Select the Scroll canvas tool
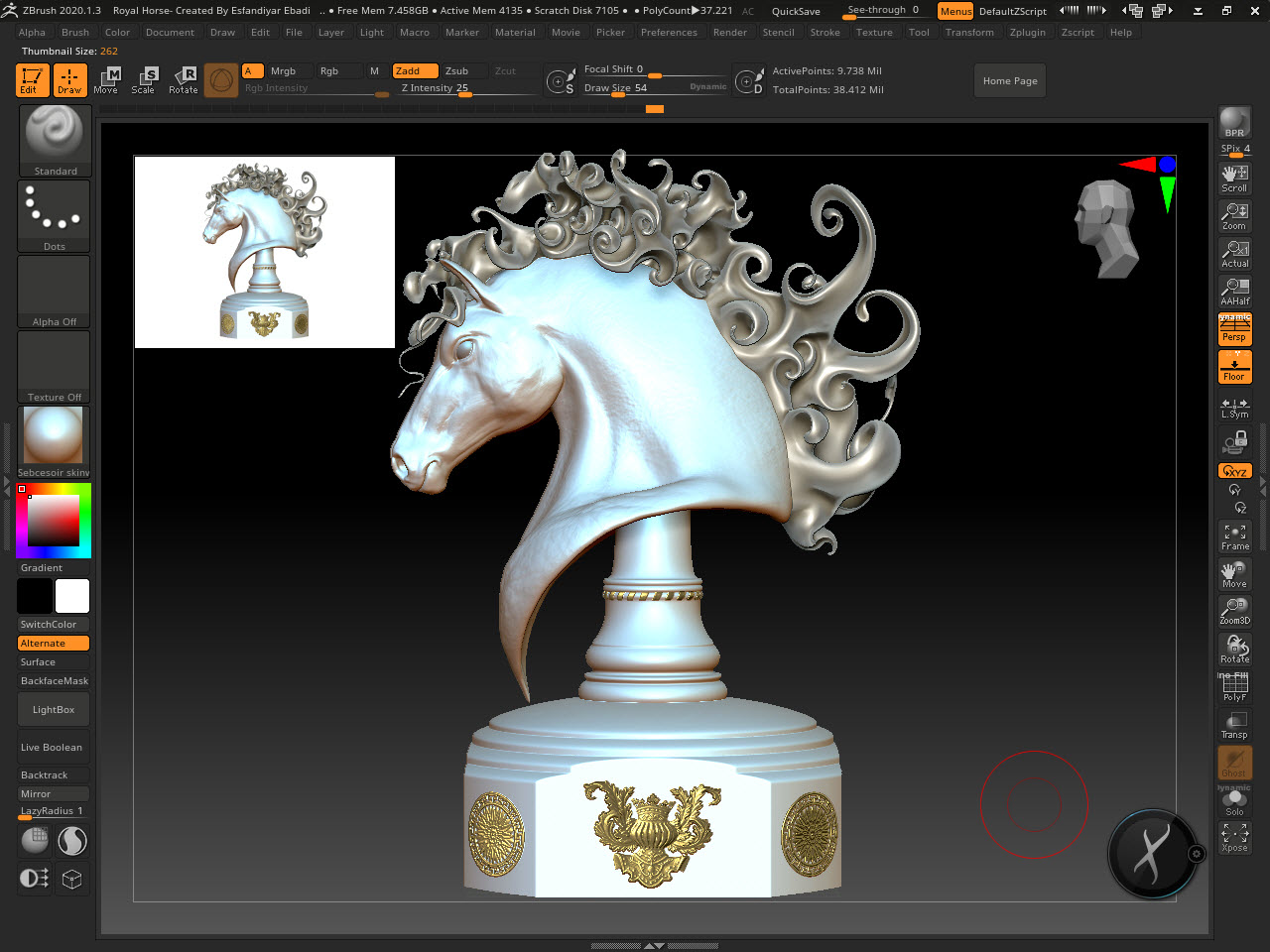 coord(1234,178)
